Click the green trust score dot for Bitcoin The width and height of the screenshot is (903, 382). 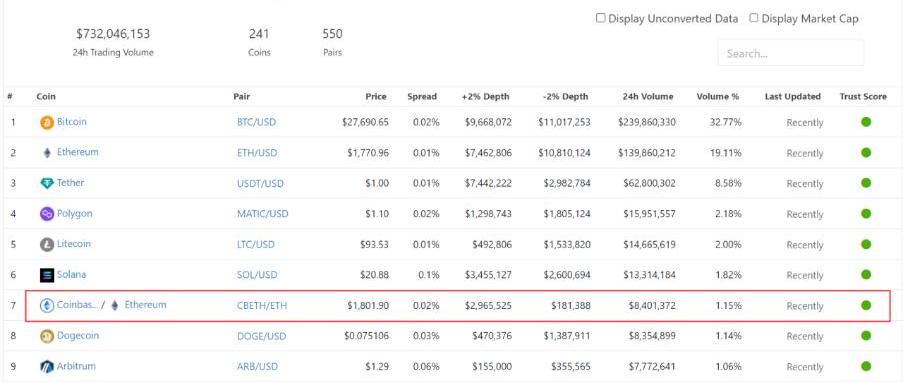[x=866, y=122]
